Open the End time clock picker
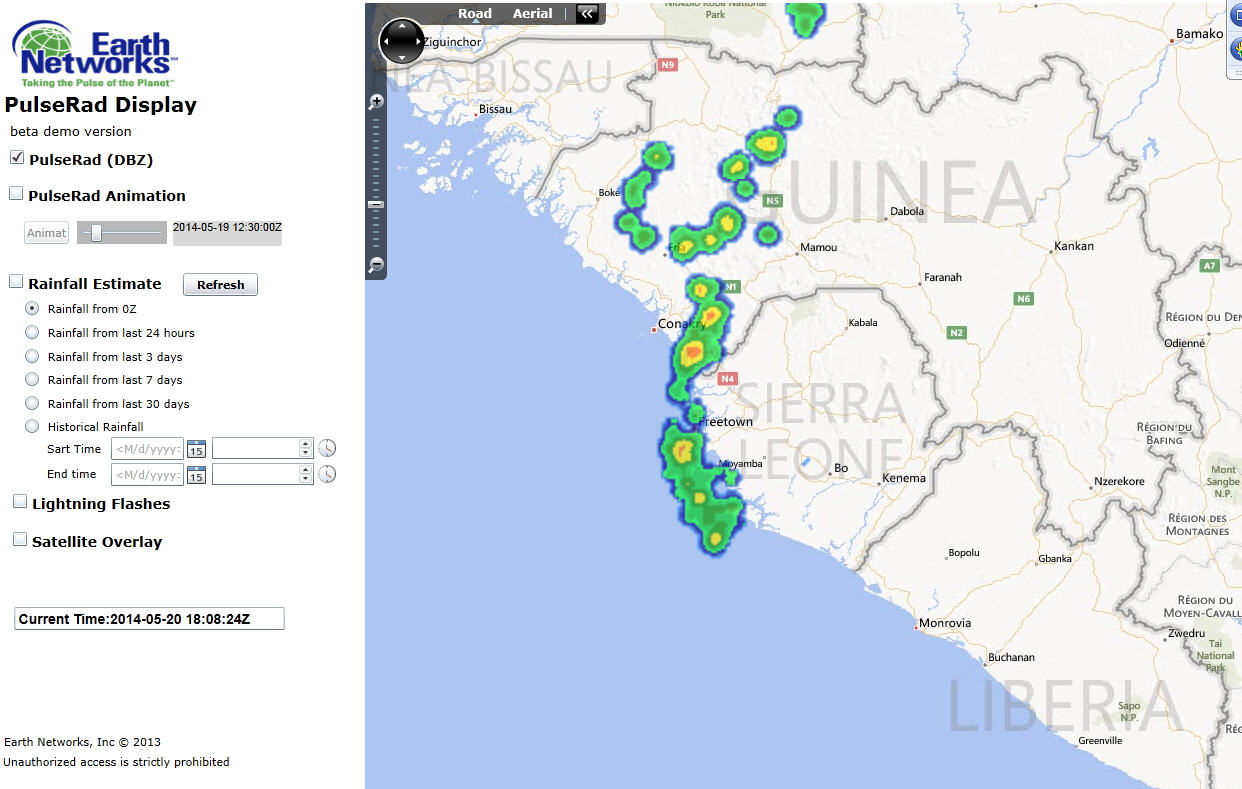The width and height of the screenshot is (1242, 789). (x=327, y=474)
